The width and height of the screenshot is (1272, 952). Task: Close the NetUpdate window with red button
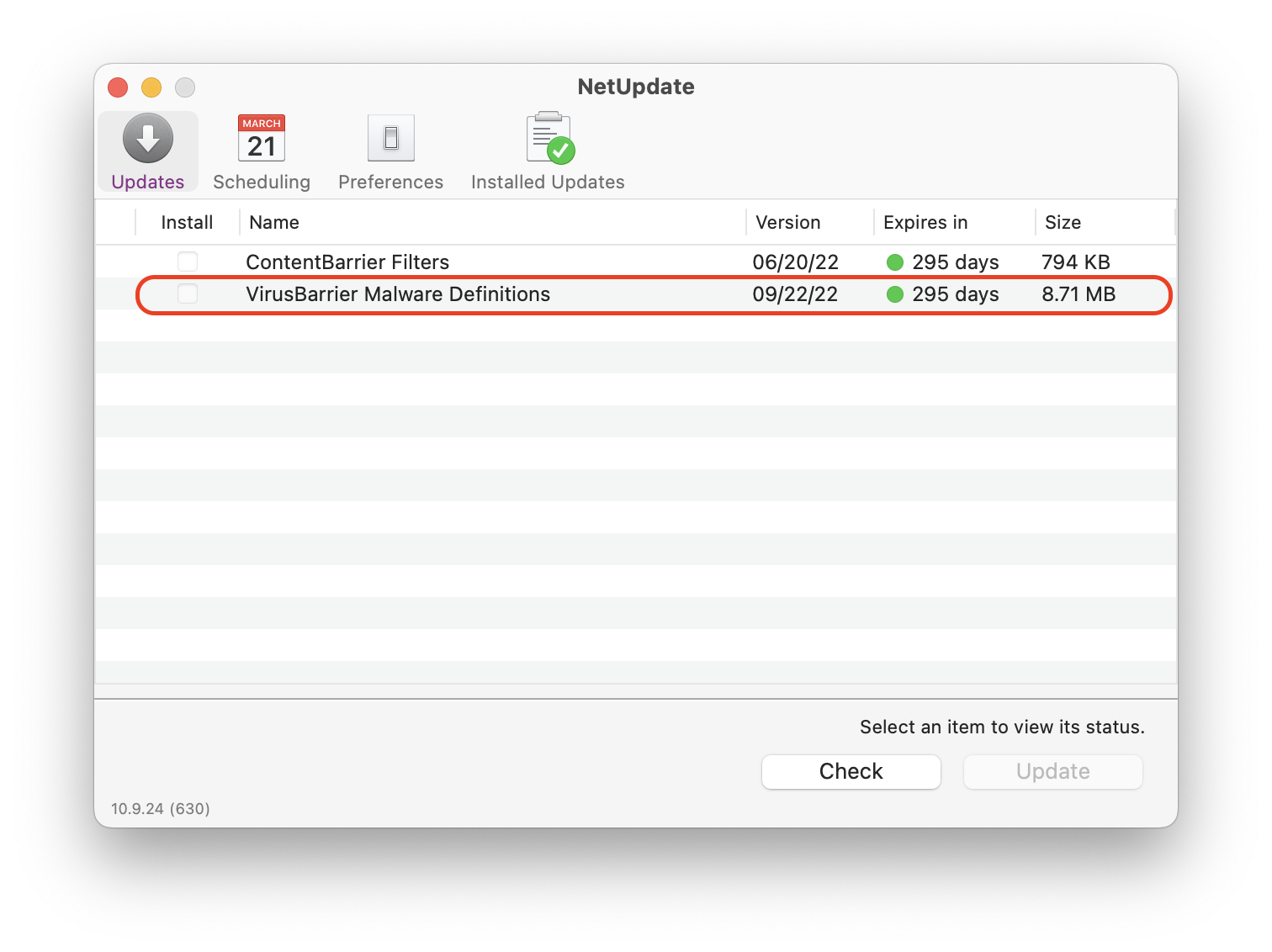coord(118,87)
